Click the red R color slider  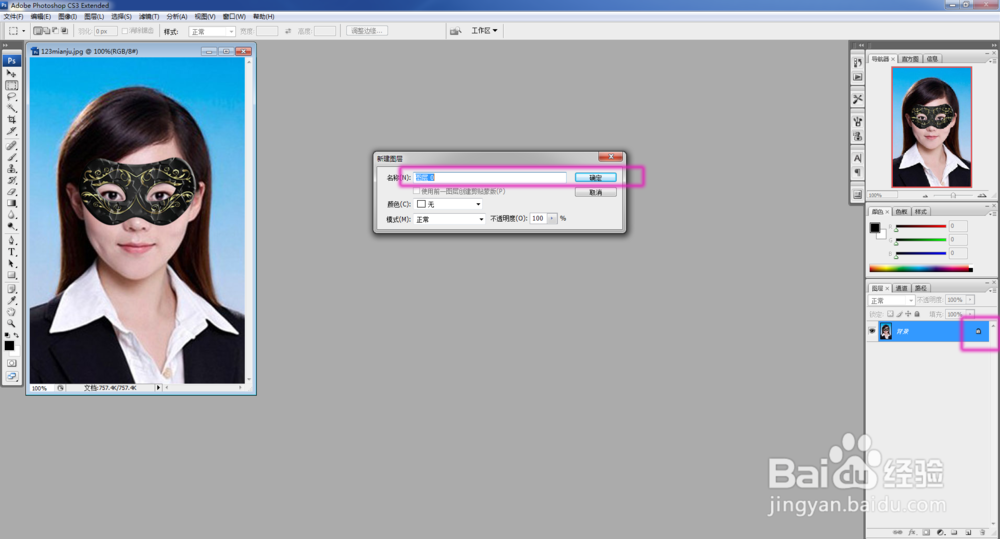920,226
